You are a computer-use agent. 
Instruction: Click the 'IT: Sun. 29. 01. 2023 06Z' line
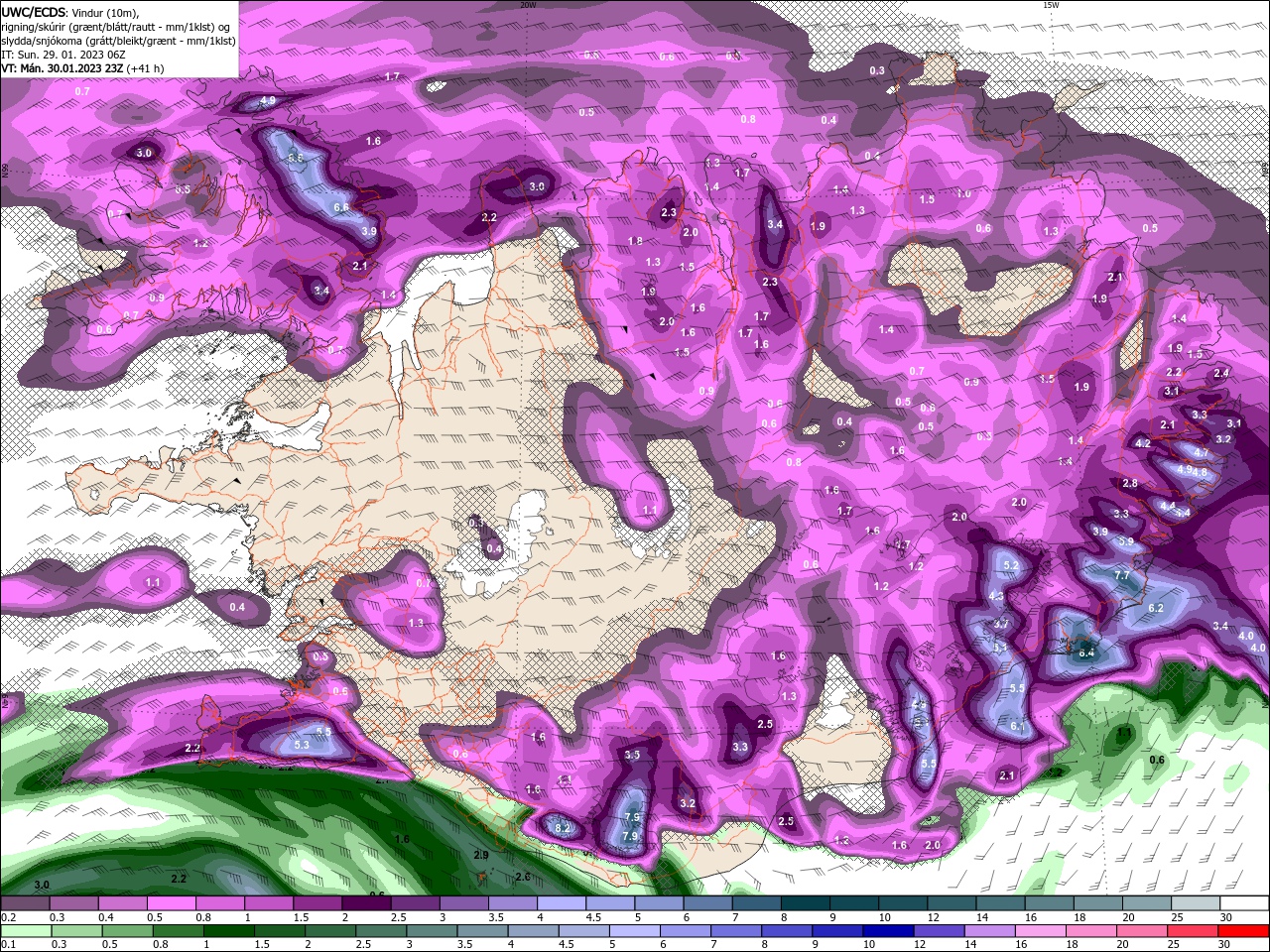point(63,55)
